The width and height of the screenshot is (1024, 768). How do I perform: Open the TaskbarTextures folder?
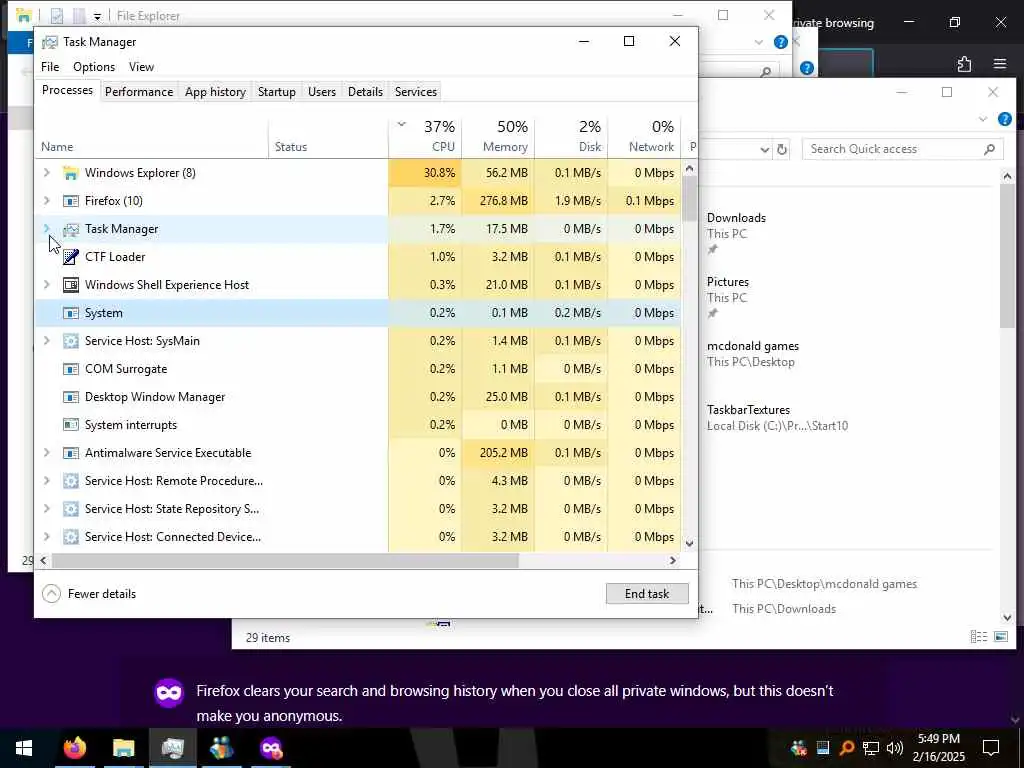tap(748, 410)
